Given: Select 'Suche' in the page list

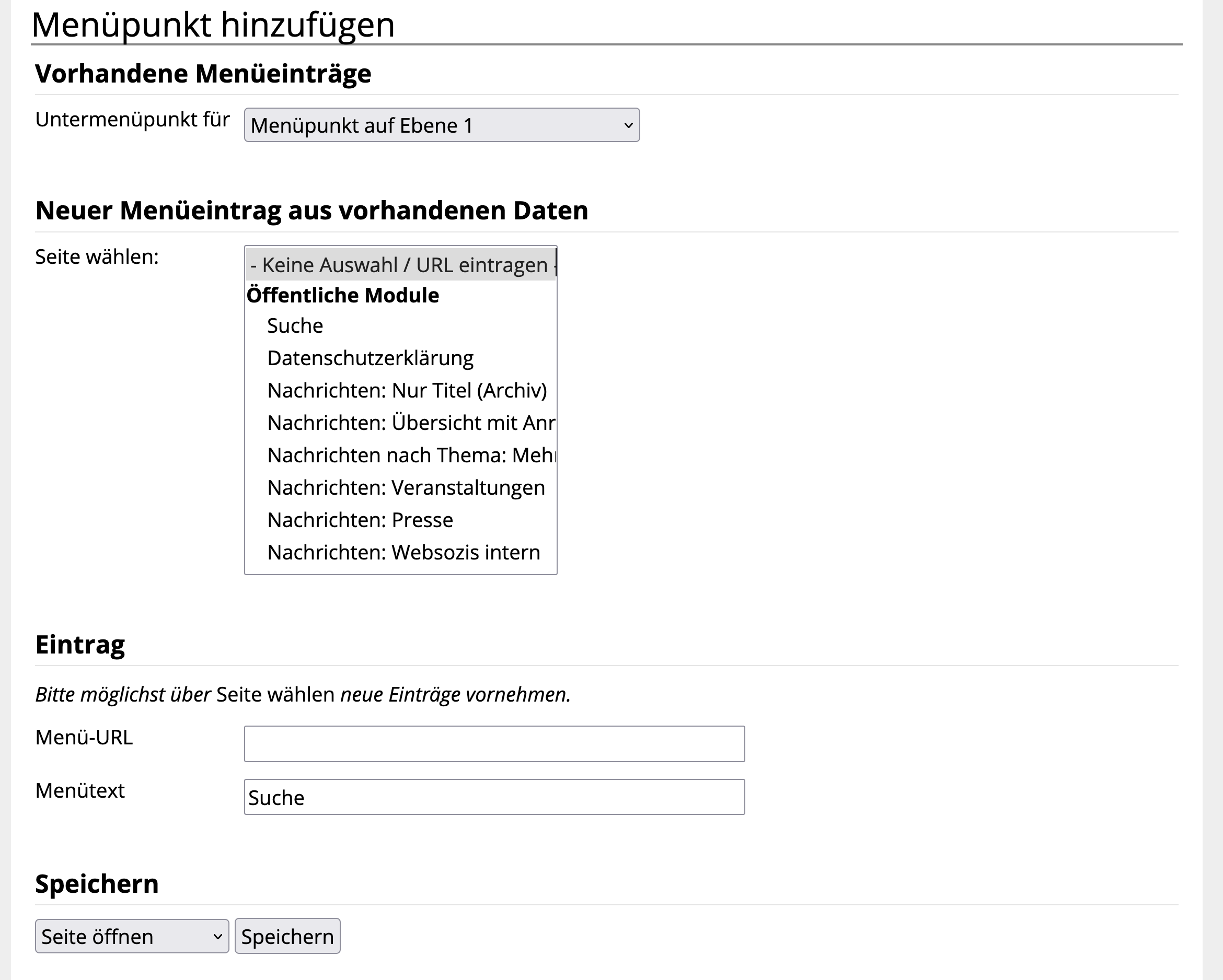Looking at the screenshot, I should (295, 326).
